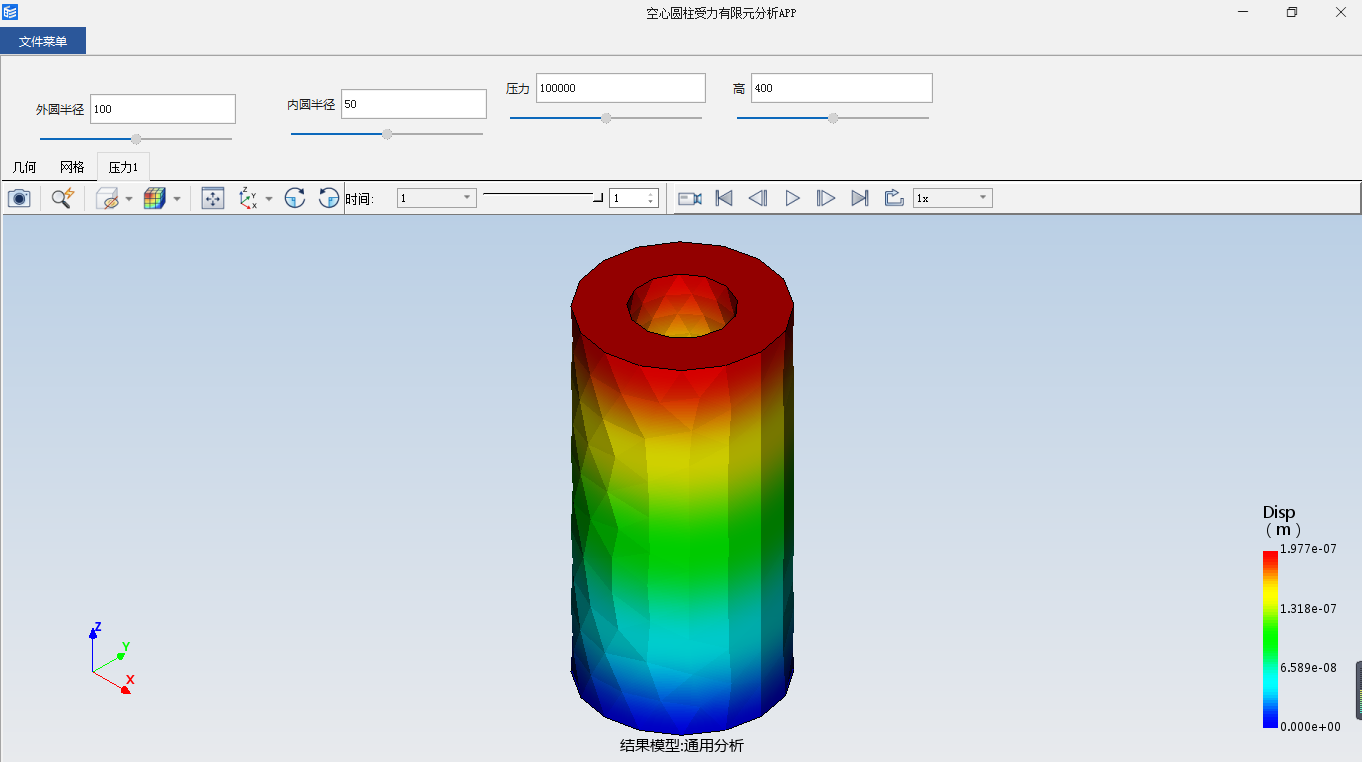Image resolution: width=1362 pixels, height=762 pixels.
Task: Click the 外圆半径 slider handle
Action: pos(137,139)
